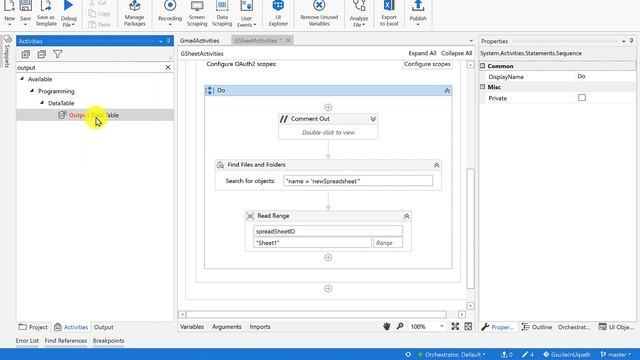The image size is (640, 360).
Task: Click Expand All in designer
Action: 422,53
